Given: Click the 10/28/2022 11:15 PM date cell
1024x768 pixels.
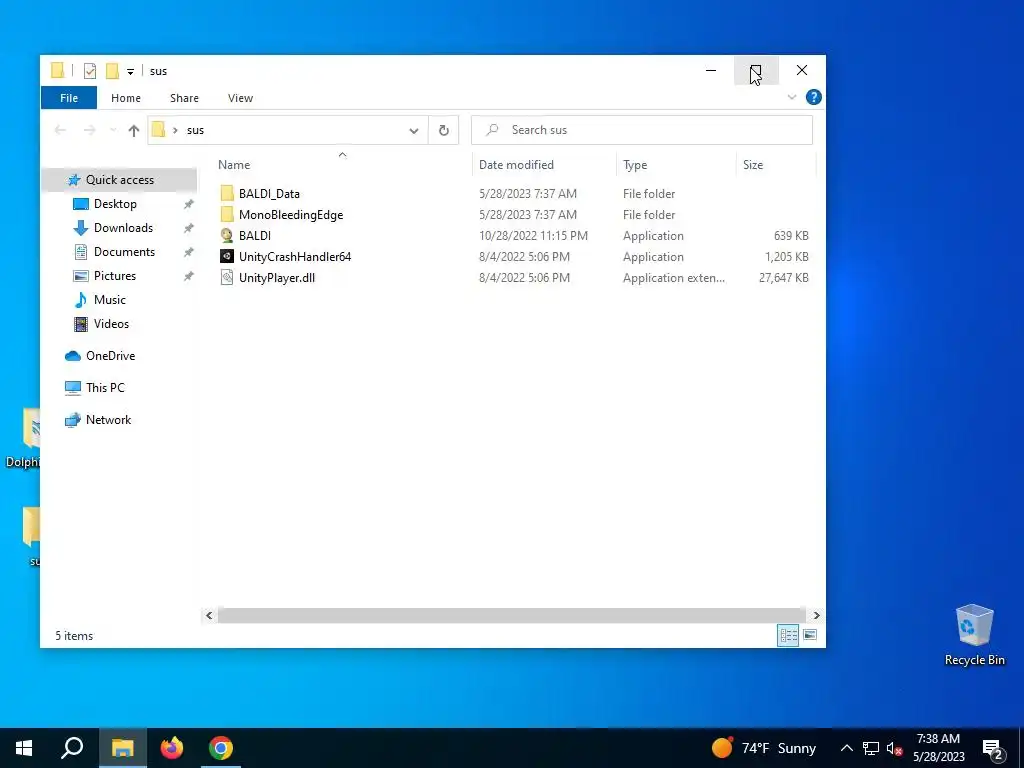Looking at the screenshot, I should 533,236.
